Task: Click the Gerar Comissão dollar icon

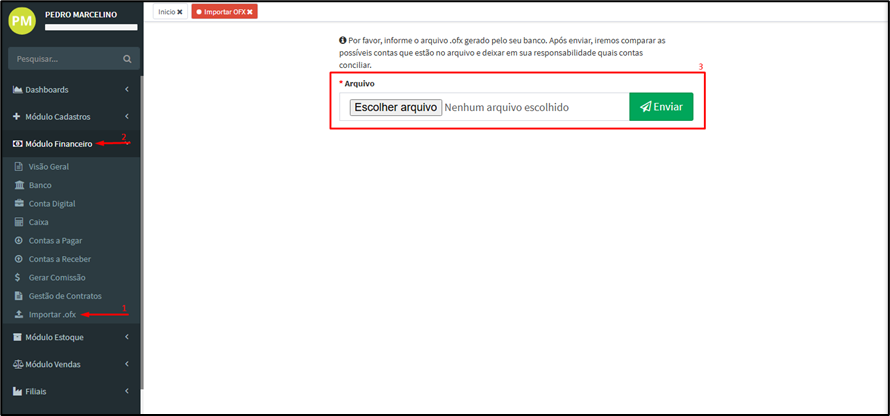Action: point(18,277)
